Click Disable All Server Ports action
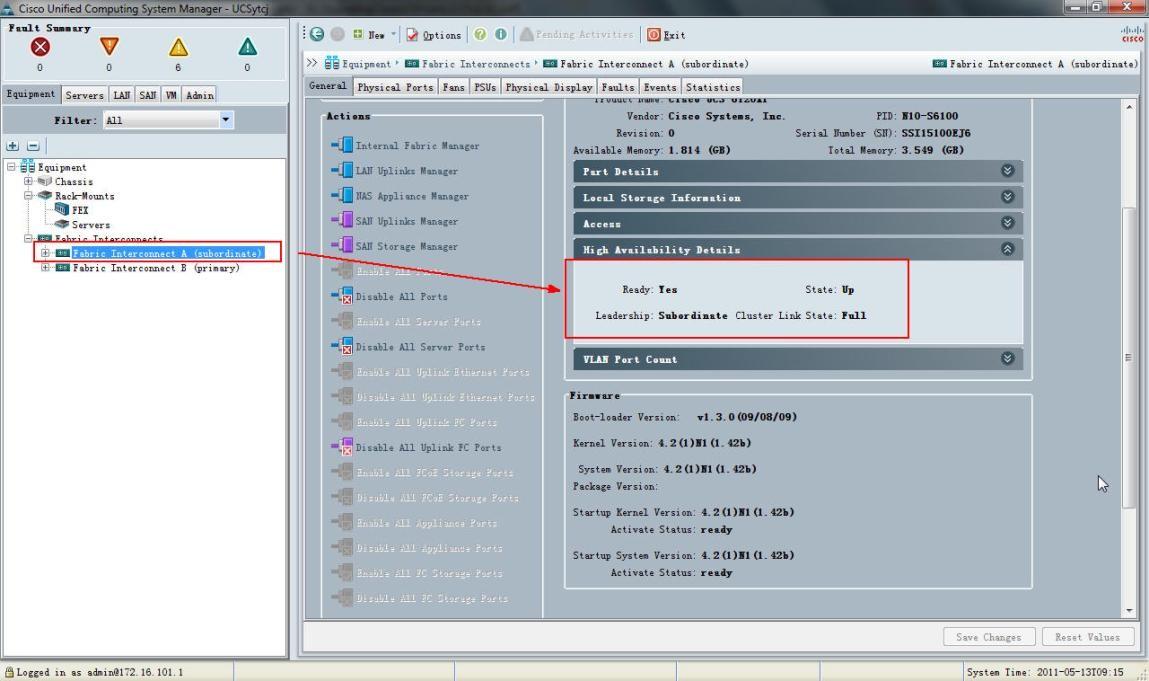The image size is (1149, 681). point(408,347)
